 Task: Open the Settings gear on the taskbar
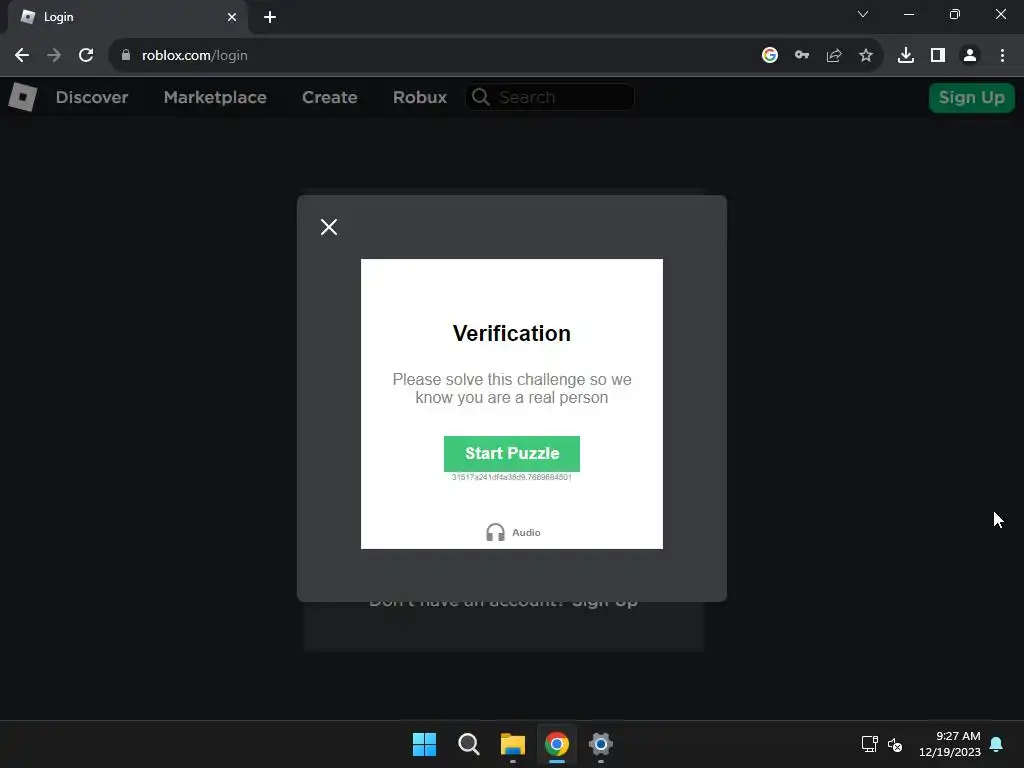[x=601, y=744]
